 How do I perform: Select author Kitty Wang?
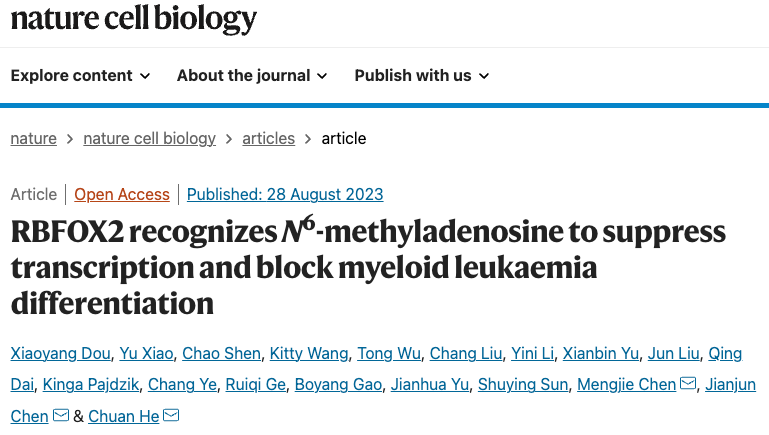click(311, 353)
